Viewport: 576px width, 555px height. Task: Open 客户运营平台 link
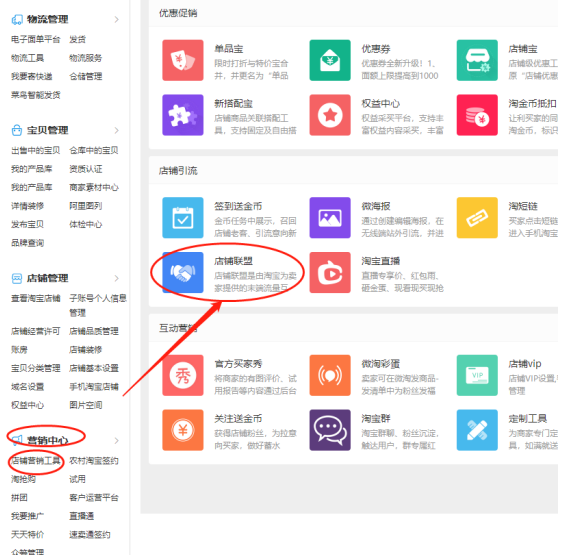[94, 498]
